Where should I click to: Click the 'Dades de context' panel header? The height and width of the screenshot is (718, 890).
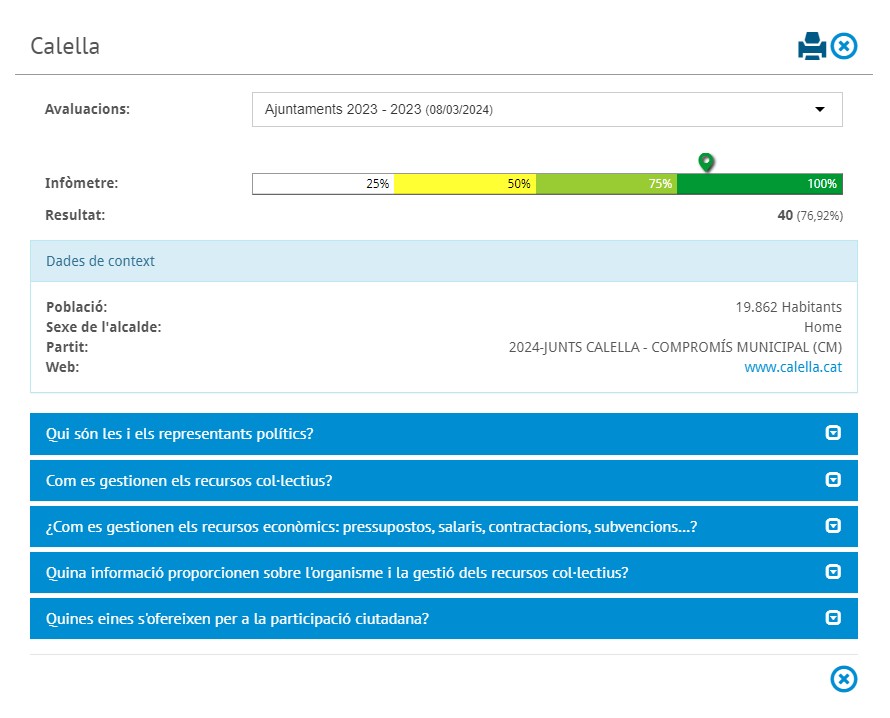[x=443, y=261]
